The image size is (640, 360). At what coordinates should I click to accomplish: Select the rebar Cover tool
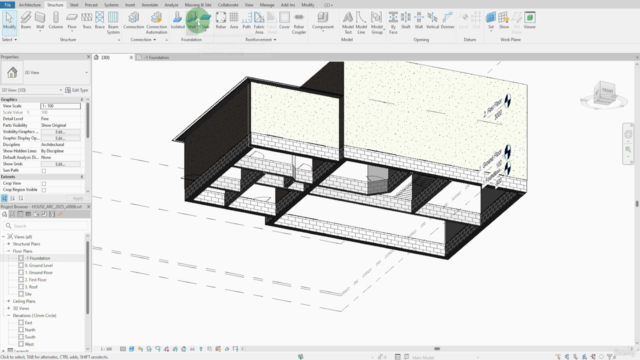pos(284,20)
